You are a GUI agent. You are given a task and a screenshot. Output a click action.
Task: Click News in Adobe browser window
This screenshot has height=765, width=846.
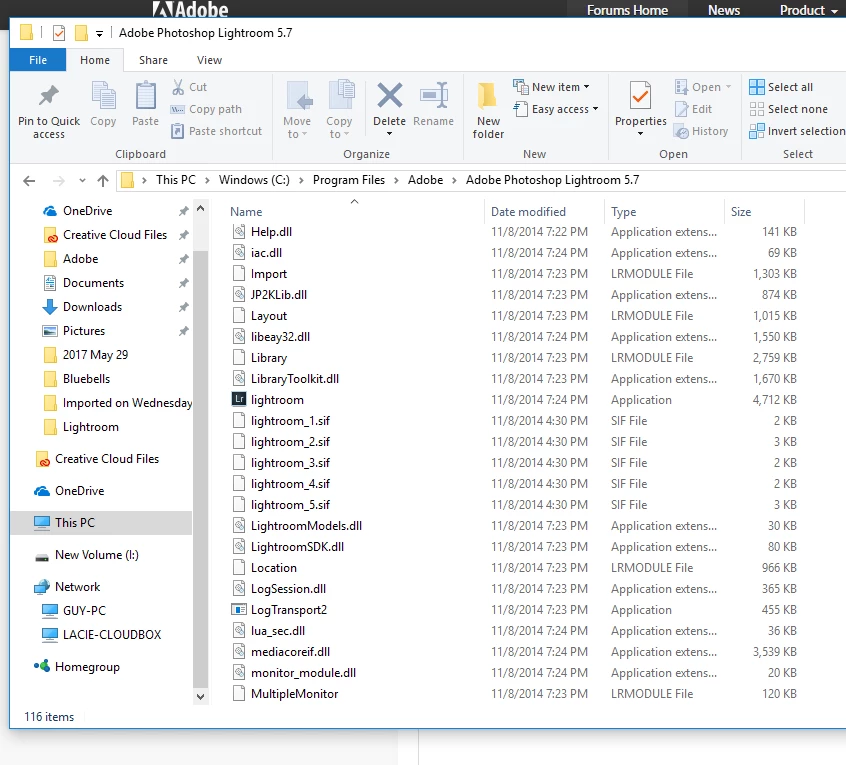724,10
